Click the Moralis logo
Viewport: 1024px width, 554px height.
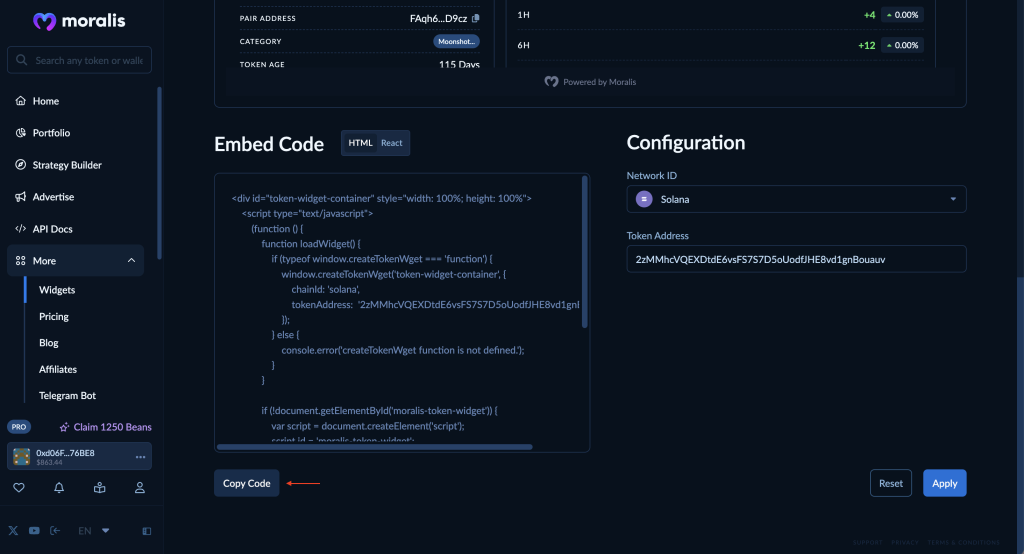(79, 21)
